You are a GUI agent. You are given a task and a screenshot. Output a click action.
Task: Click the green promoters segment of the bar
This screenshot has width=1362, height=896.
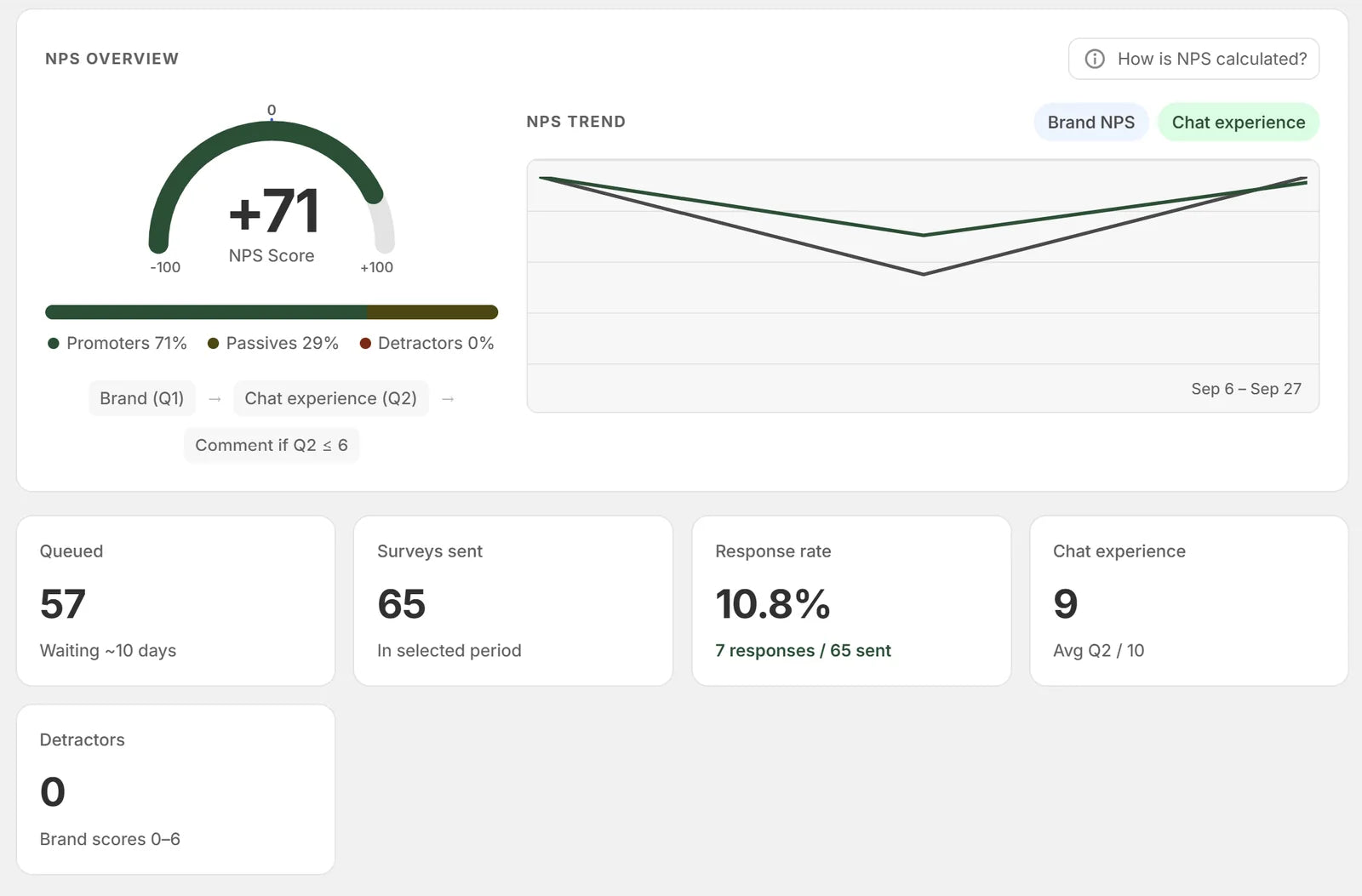pos(206,312)
